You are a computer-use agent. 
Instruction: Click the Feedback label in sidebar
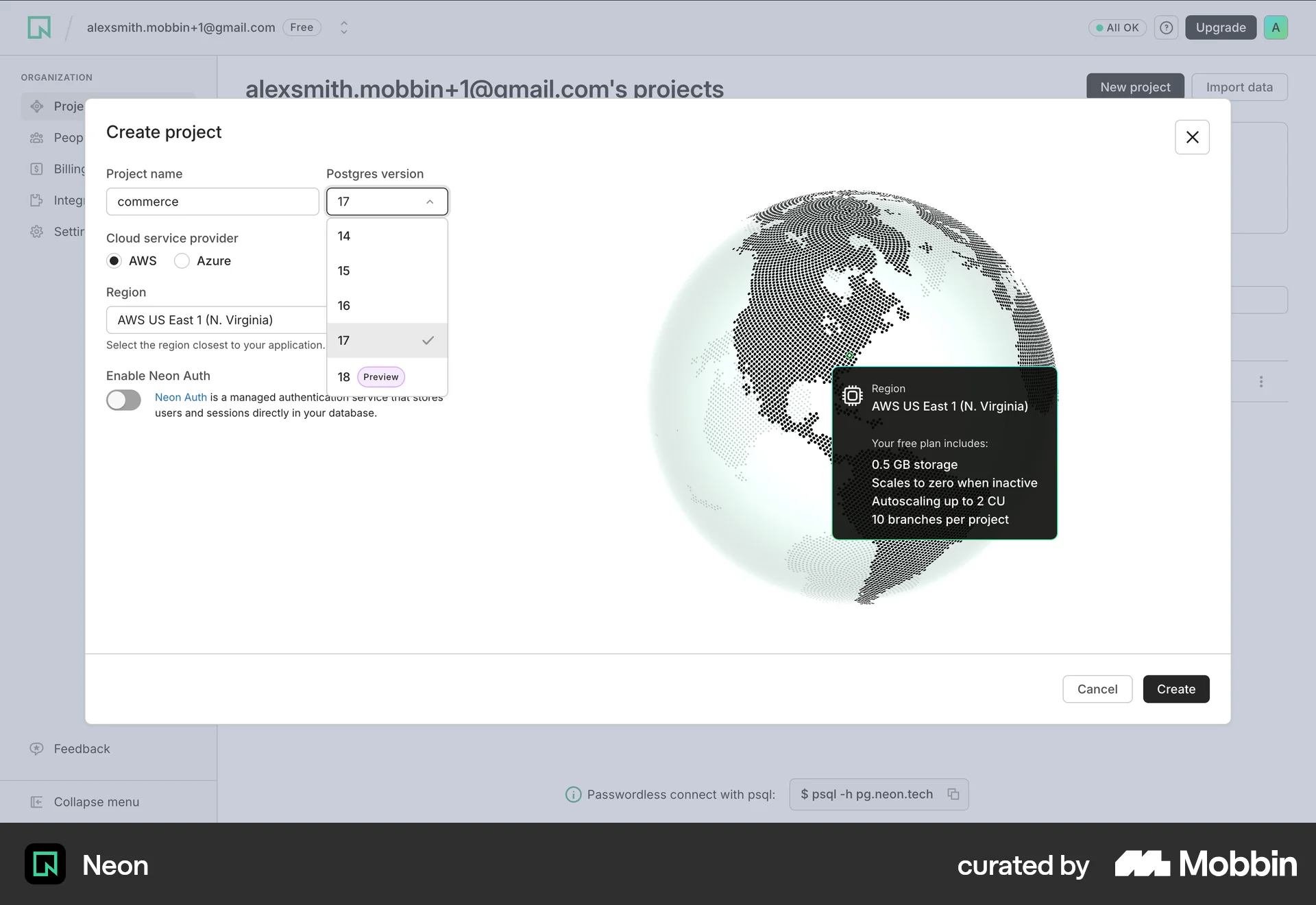pyautogui.click(x=82, y=749)
